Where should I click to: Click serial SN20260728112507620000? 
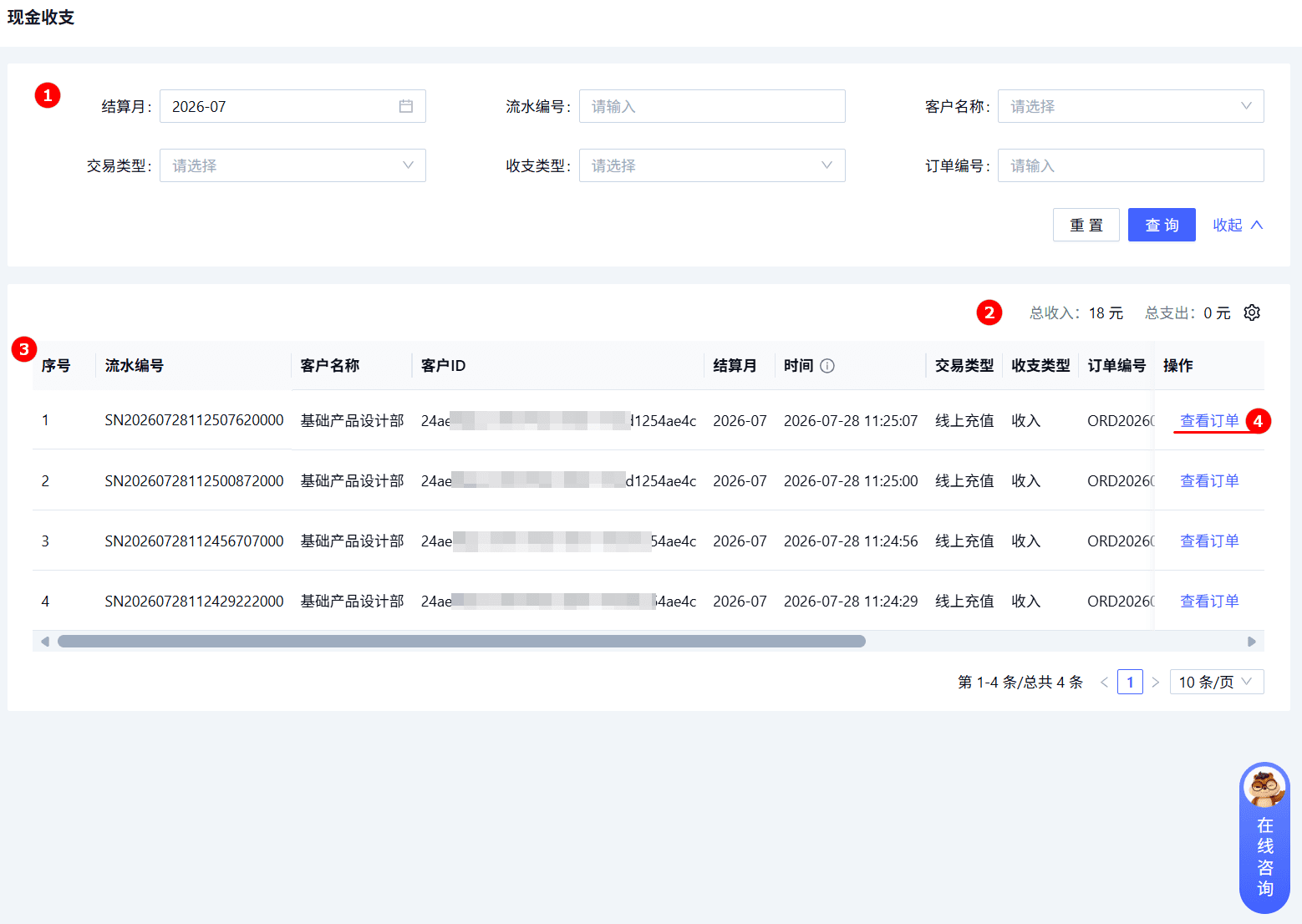click(194, 420)
